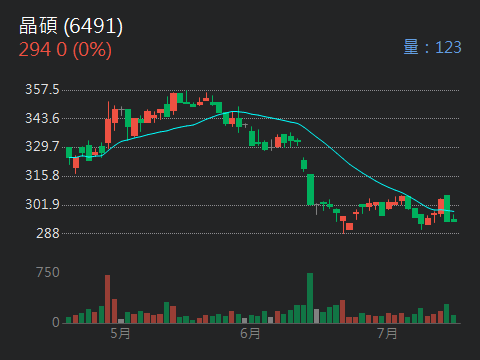Click the 288 price axis label
Screen dimensions: 480x360
[x=48, y=233]
